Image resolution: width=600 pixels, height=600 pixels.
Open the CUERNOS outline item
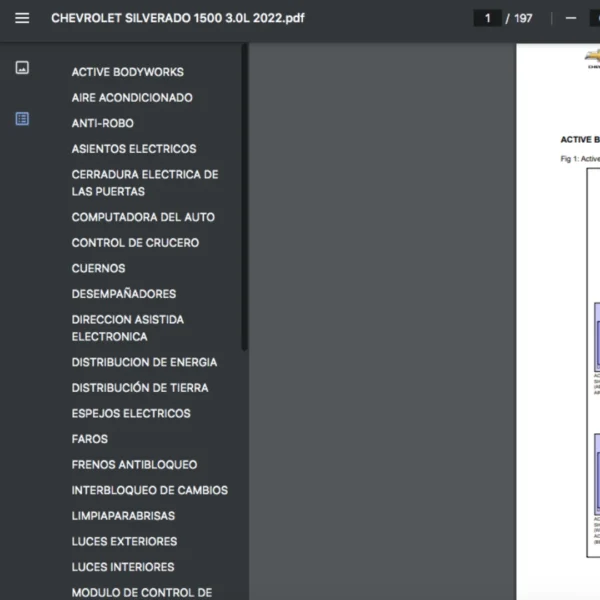coord(98,269)
